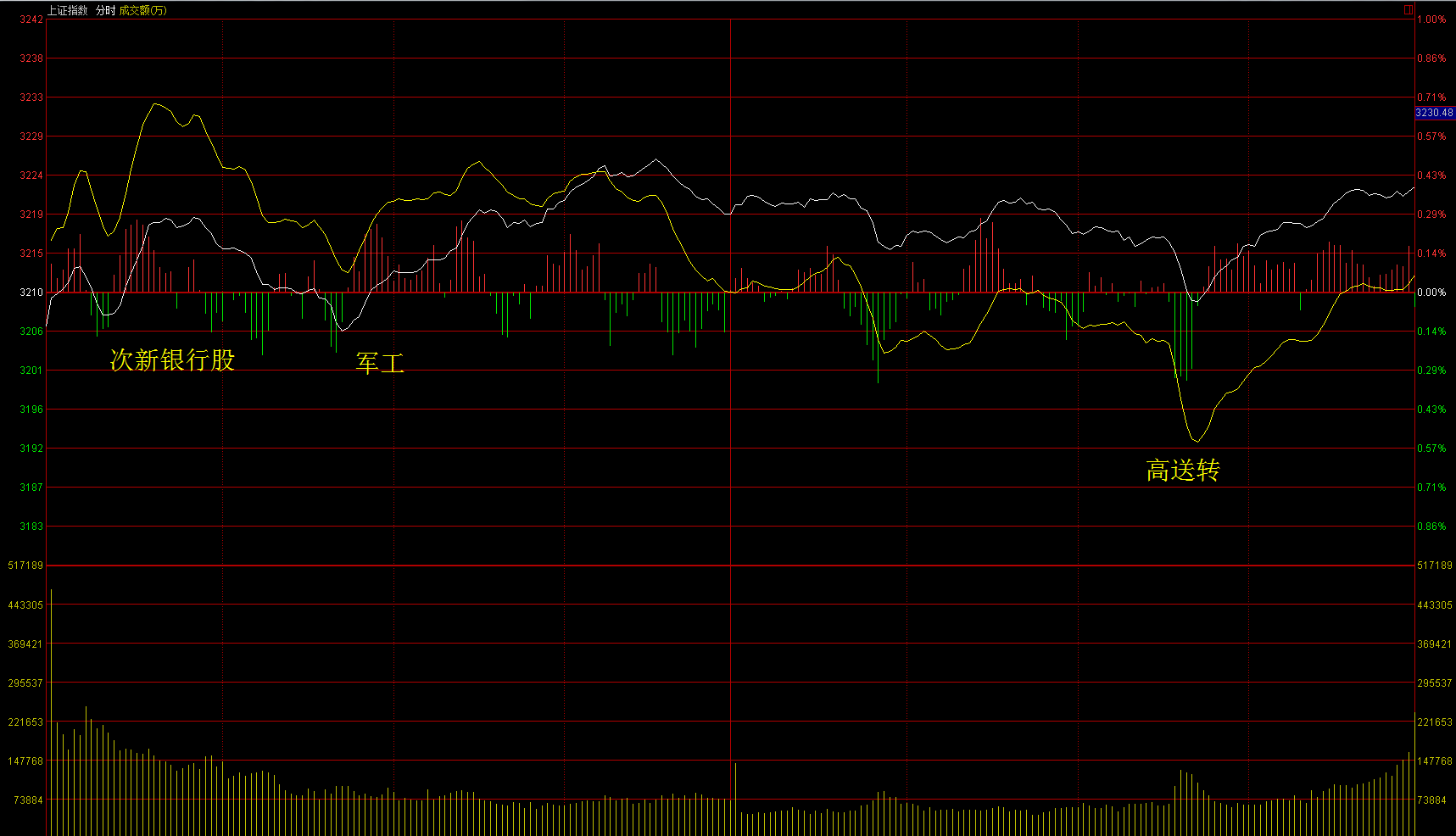Click the 3183 lowest price axis label
1456x836 pixels.
click(31, 527)
